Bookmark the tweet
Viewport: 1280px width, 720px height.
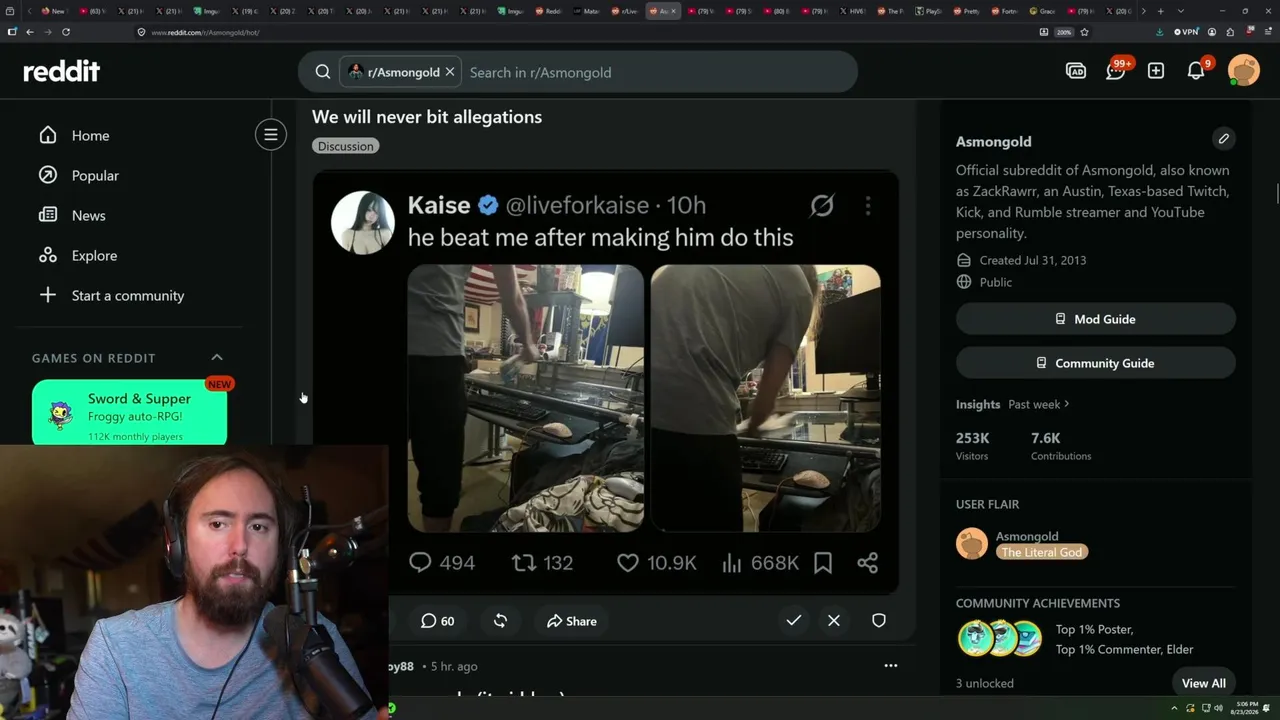pyautogui.click(x=823, y=563)
